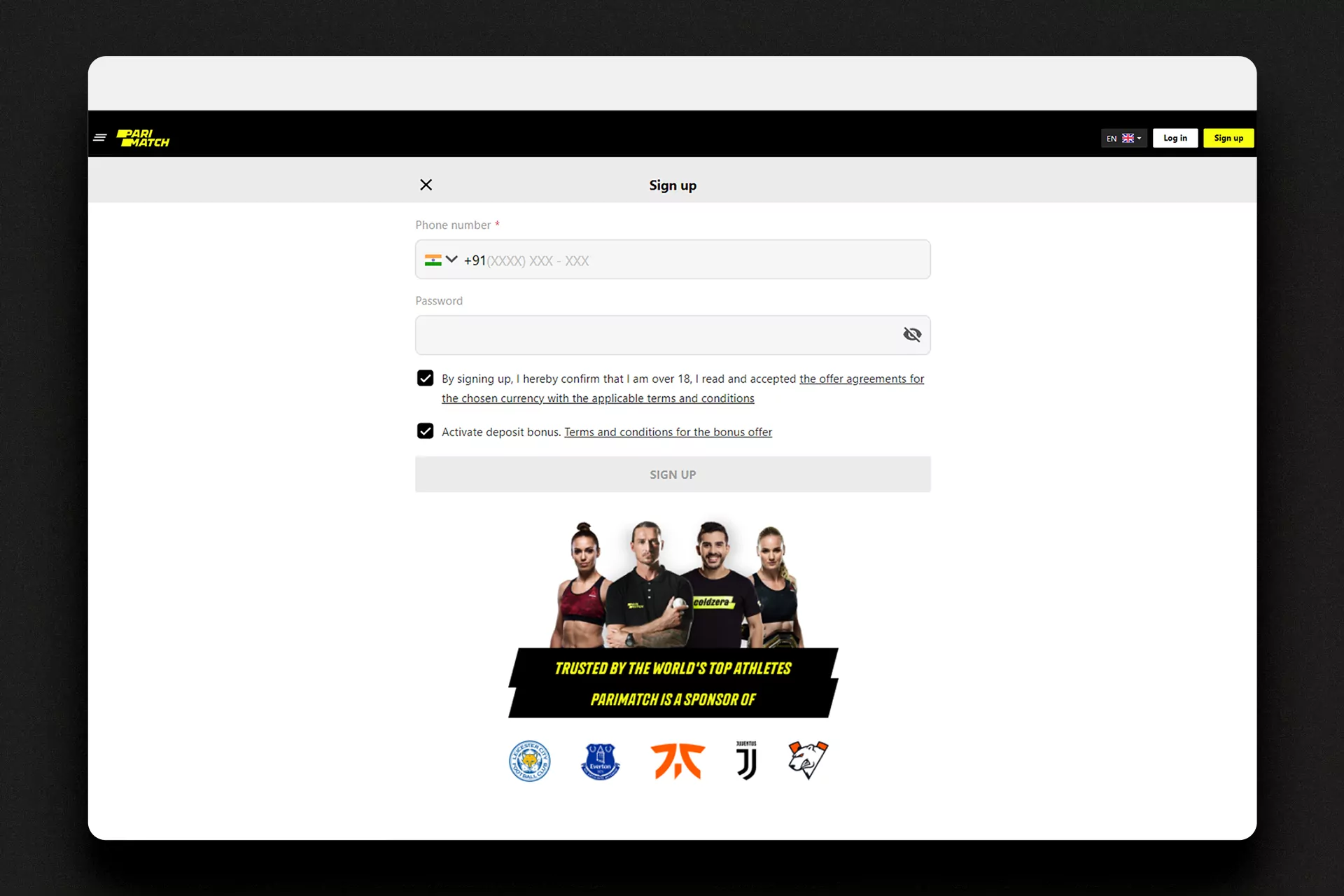This screenshot has width=1344, height=896.
Task: Click the Sign up submit button
Action: pyautogui.click(x=672, y=474)
